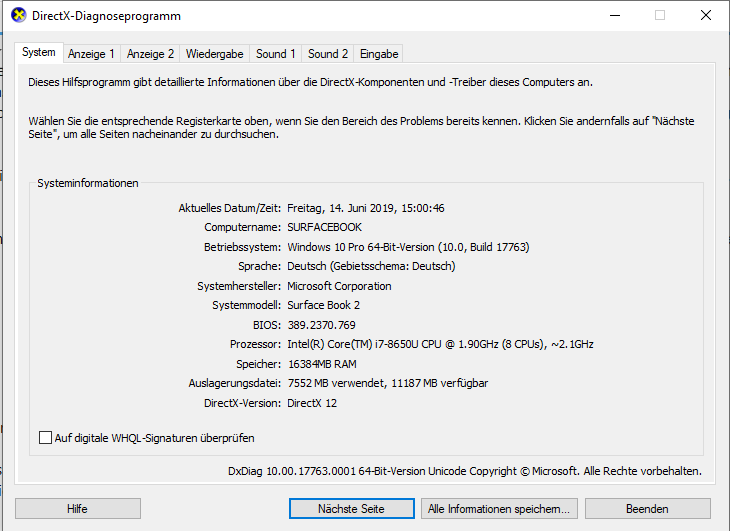The height and width of the screenshot is (531, 730).
Task: Click the Nächste Seite button
Action: (x=351, y=509)
